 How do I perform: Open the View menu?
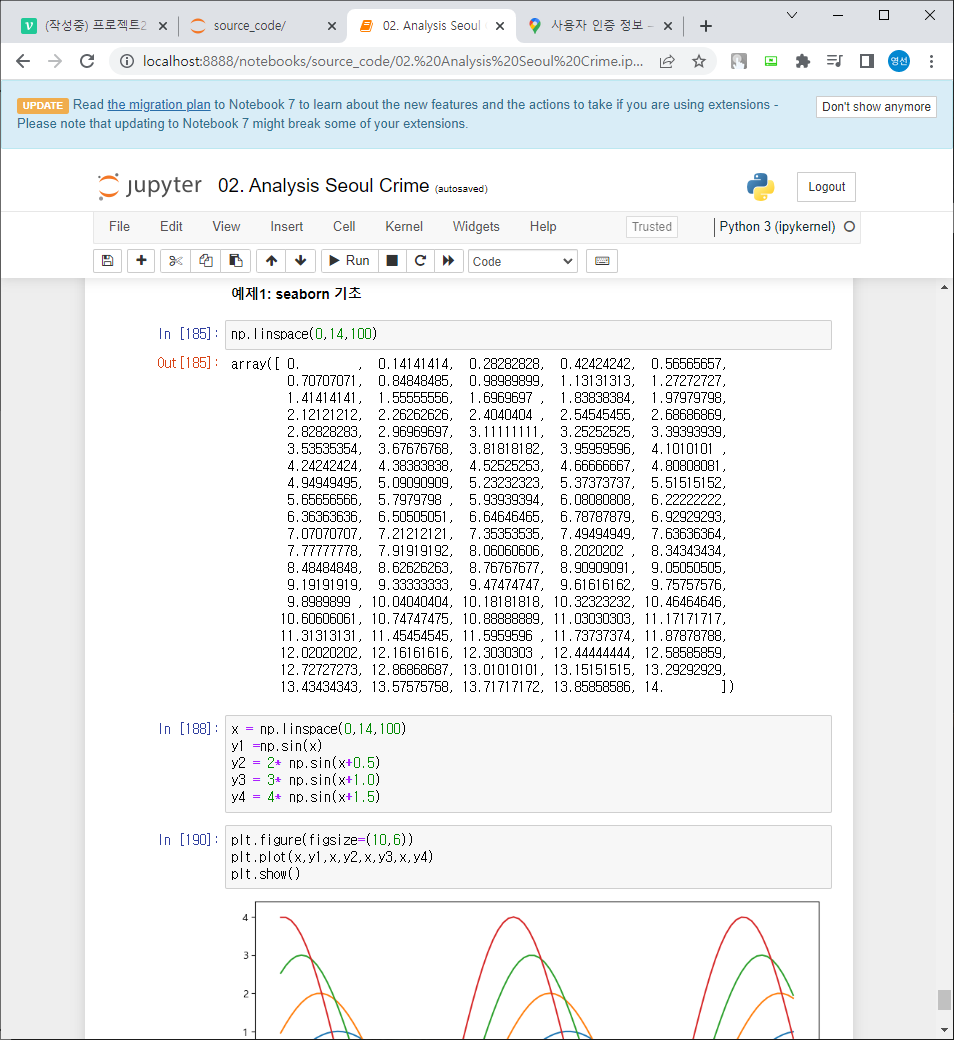point(226,227)
